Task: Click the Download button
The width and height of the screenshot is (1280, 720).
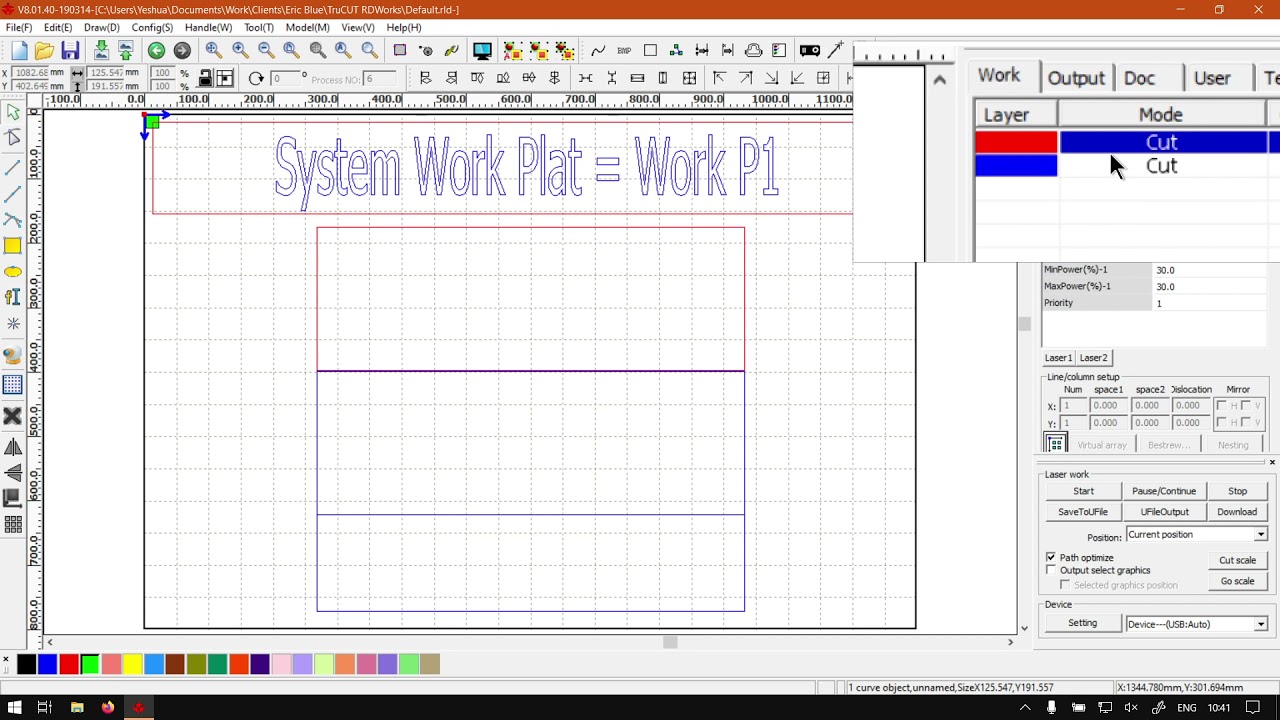Action: [x=1237, y=512]
